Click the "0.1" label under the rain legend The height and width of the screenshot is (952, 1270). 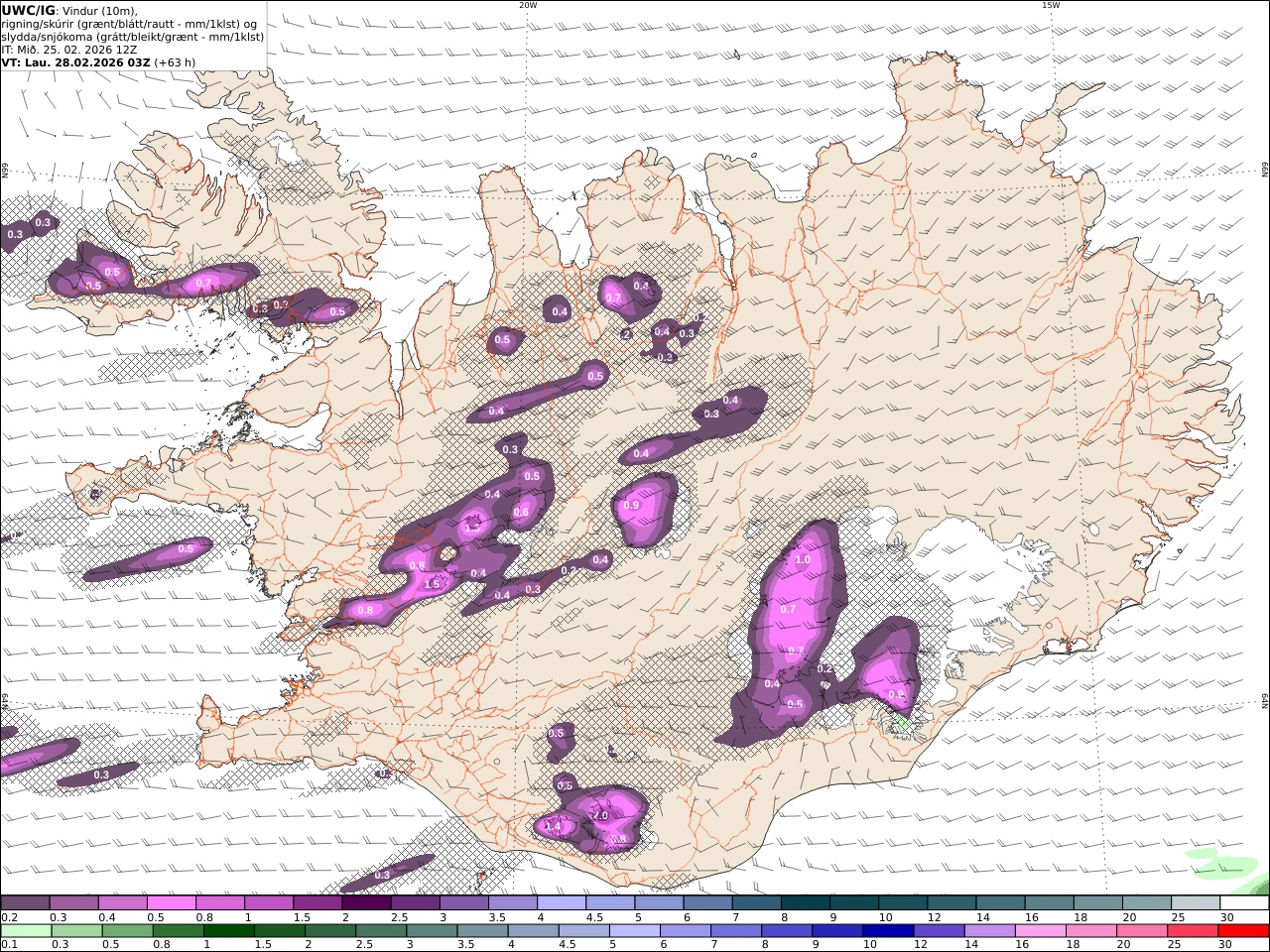(x=9, y=945)
